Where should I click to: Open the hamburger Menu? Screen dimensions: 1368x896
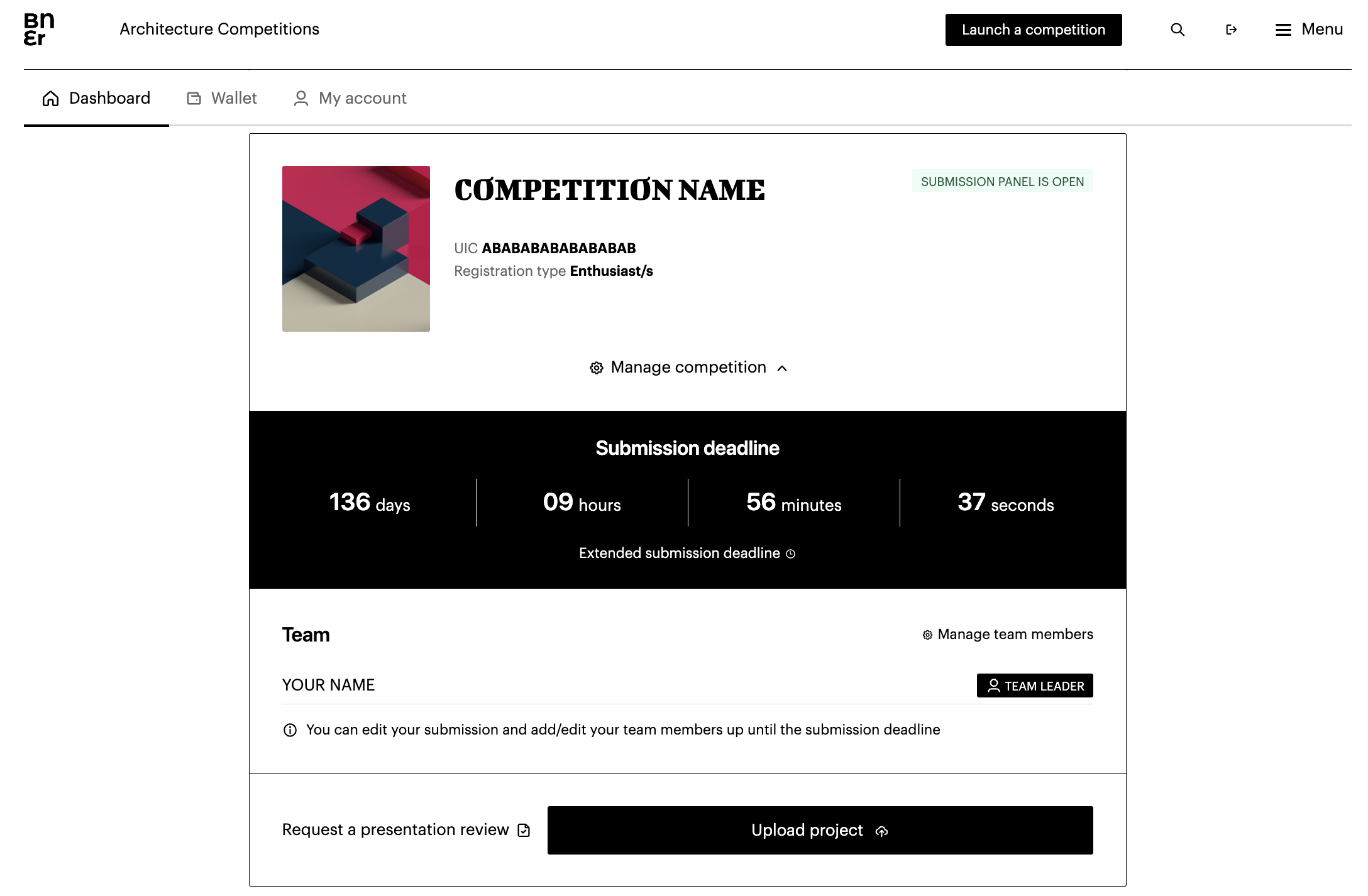pyautogui.click(x=1309, y=30)
